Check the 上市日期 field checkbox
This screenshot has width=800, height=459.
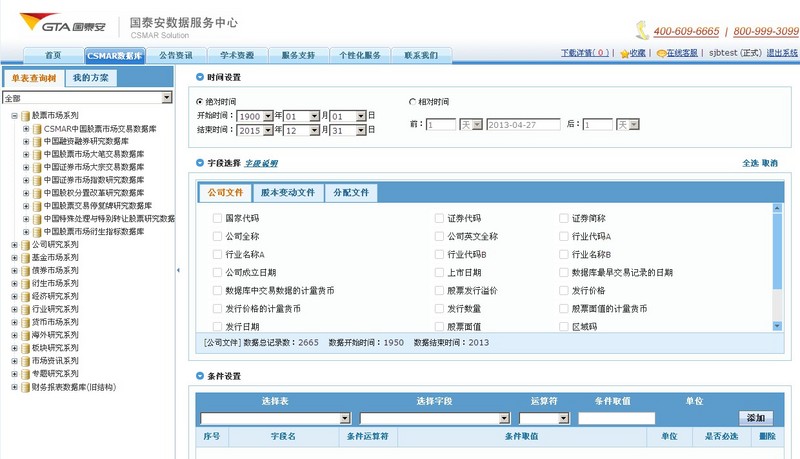(439, 272)
